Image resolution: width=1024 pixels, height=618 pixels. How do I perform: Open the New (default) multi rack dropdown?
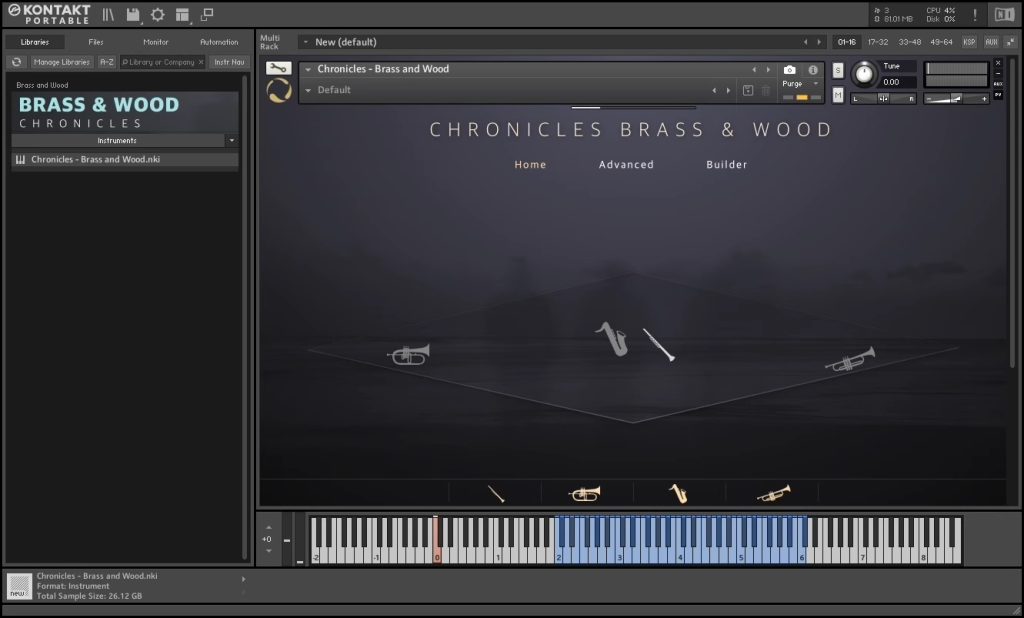(304, 42)
